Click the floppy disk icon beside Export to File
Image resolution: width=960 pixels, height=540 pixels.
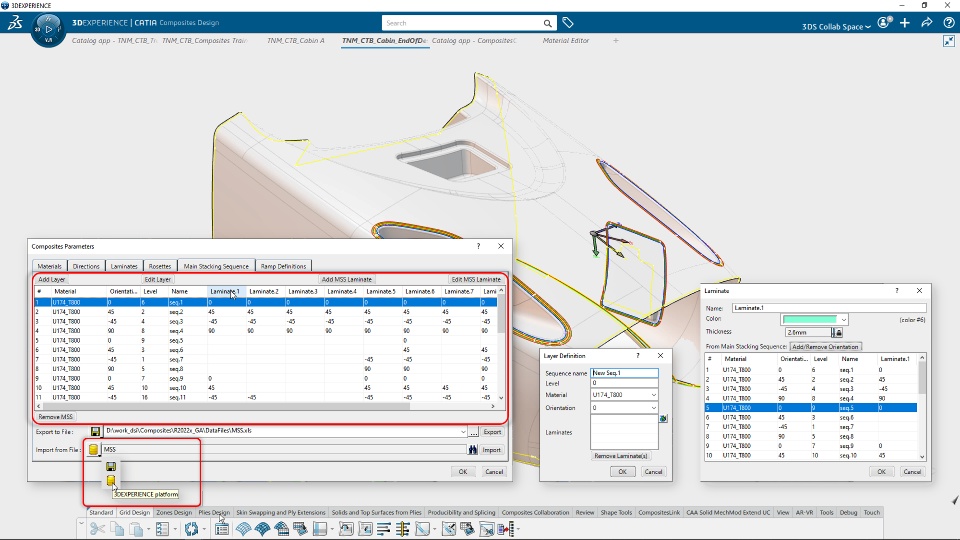[x=95, y=432]
